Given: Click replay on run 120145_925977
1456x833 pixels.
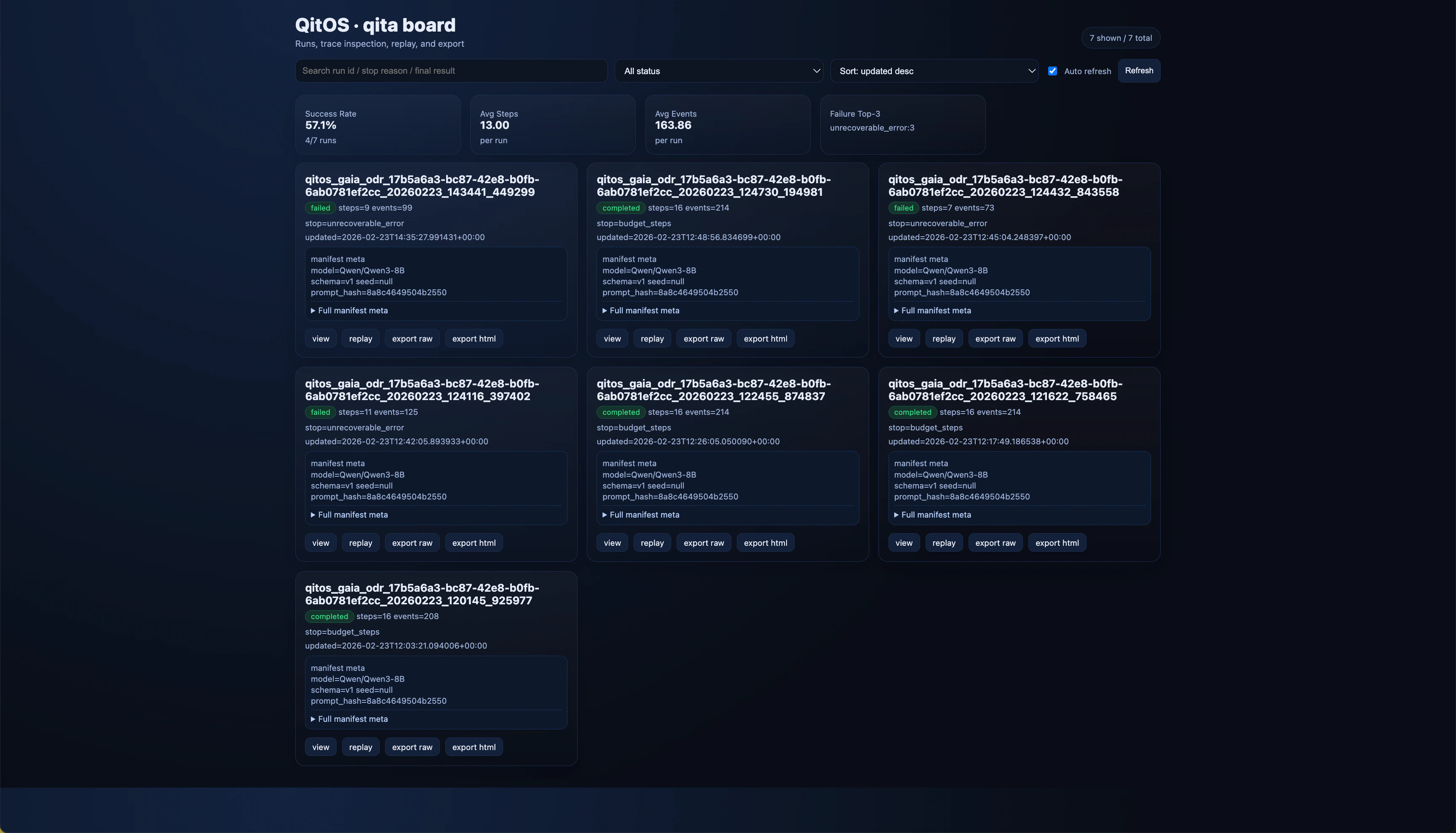Looking at the screenshot, I should 360,747.
